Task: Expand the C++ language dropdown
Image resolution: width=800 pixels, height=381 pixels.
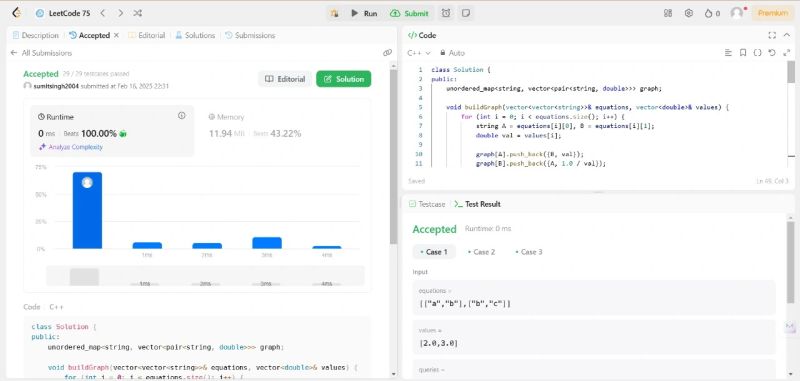Action: coord(419,53)
